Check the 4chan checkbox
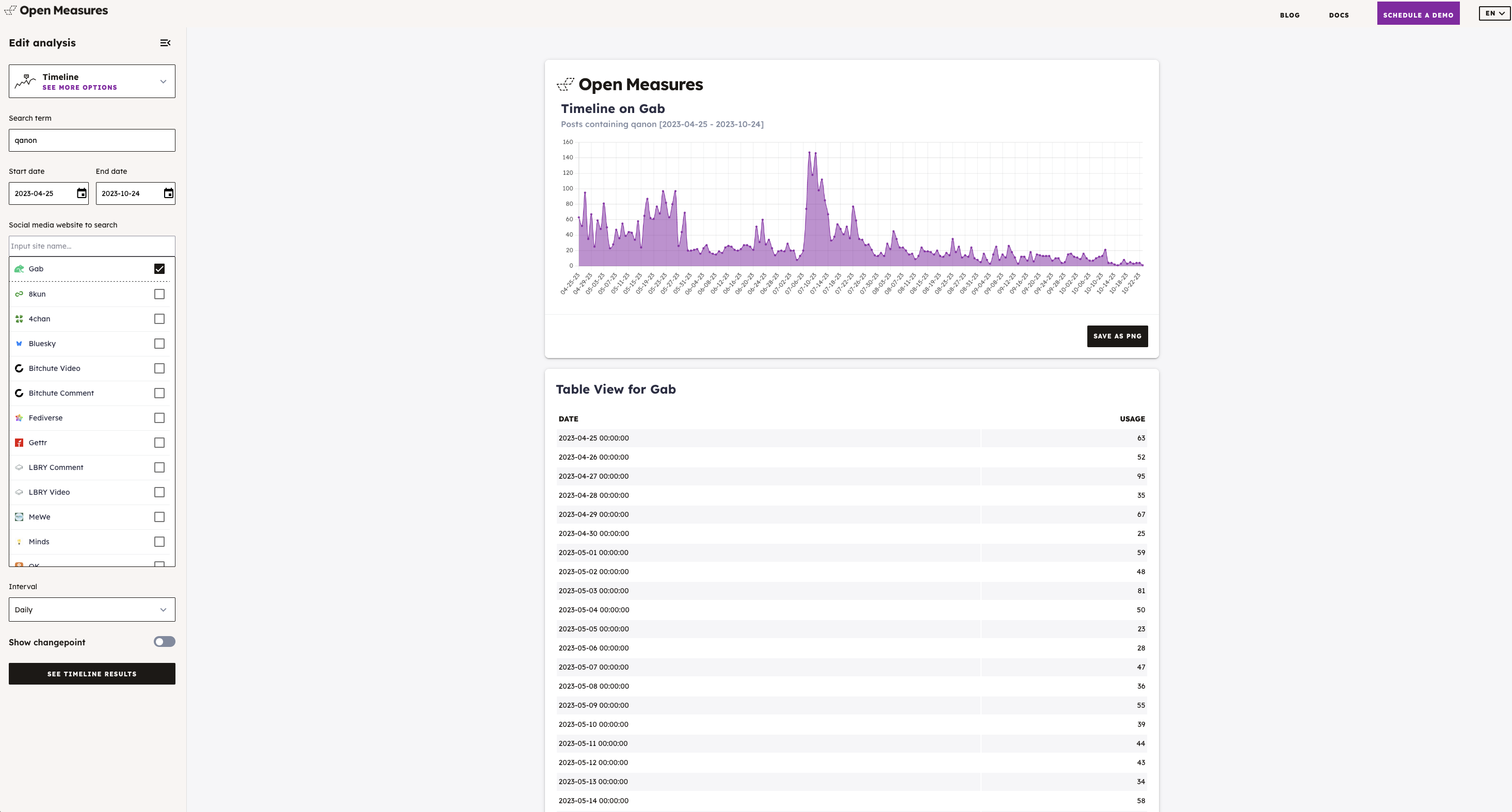Image resolution: width=1512 pixels, height=812 pixels. pos(159,319)
